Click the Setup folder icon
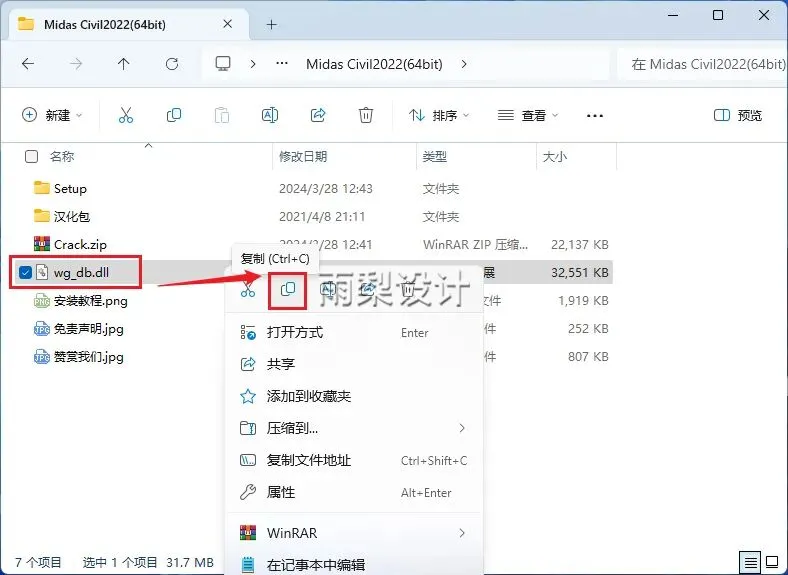The width and height of the screenshot is (788, 575). [x=42, y=188]
